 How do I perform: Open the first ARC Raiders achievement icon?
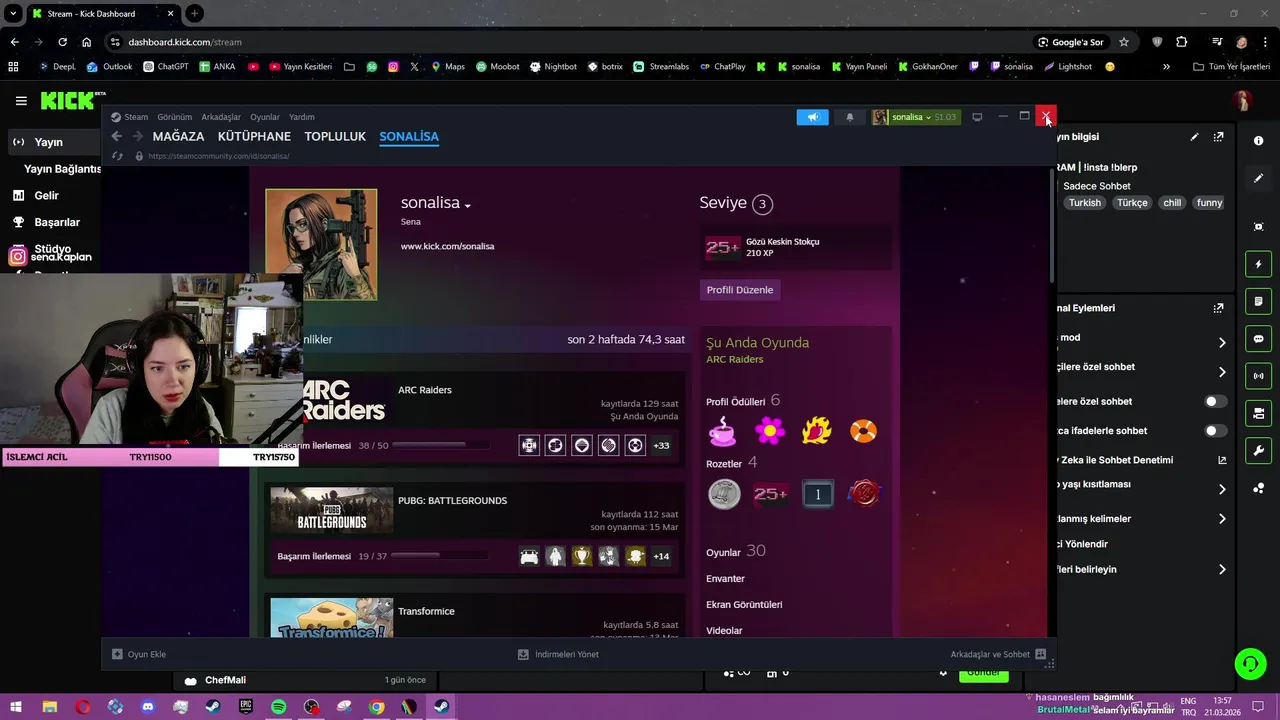click(529, 445)
